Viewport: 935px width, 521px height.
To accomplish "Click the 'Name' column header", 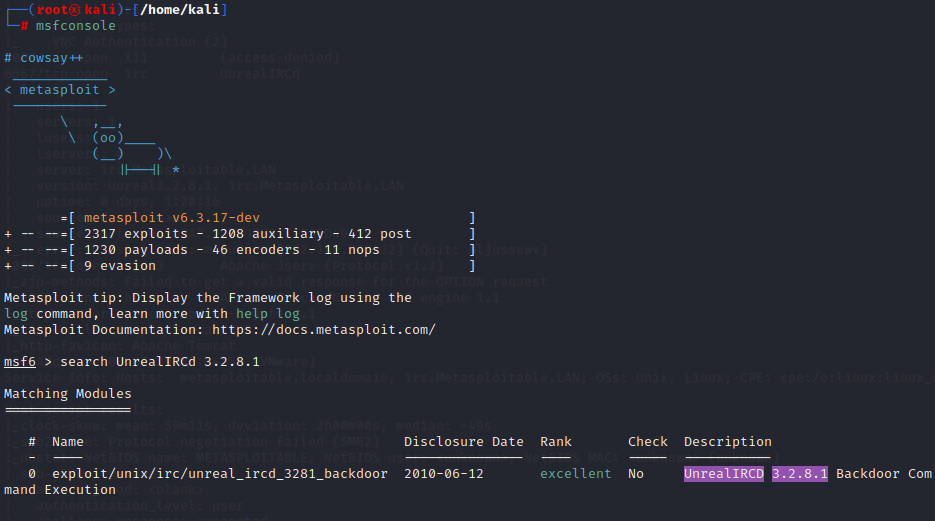I will click(68, 442).
